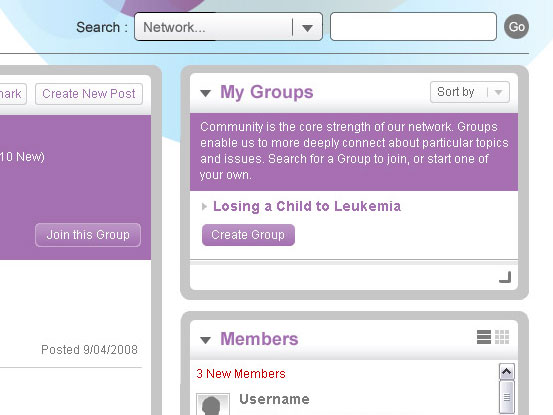The width and height of the screenshot is (553, 415).
Task: Open the Sort by dropdown
Action: pos(470,92)
